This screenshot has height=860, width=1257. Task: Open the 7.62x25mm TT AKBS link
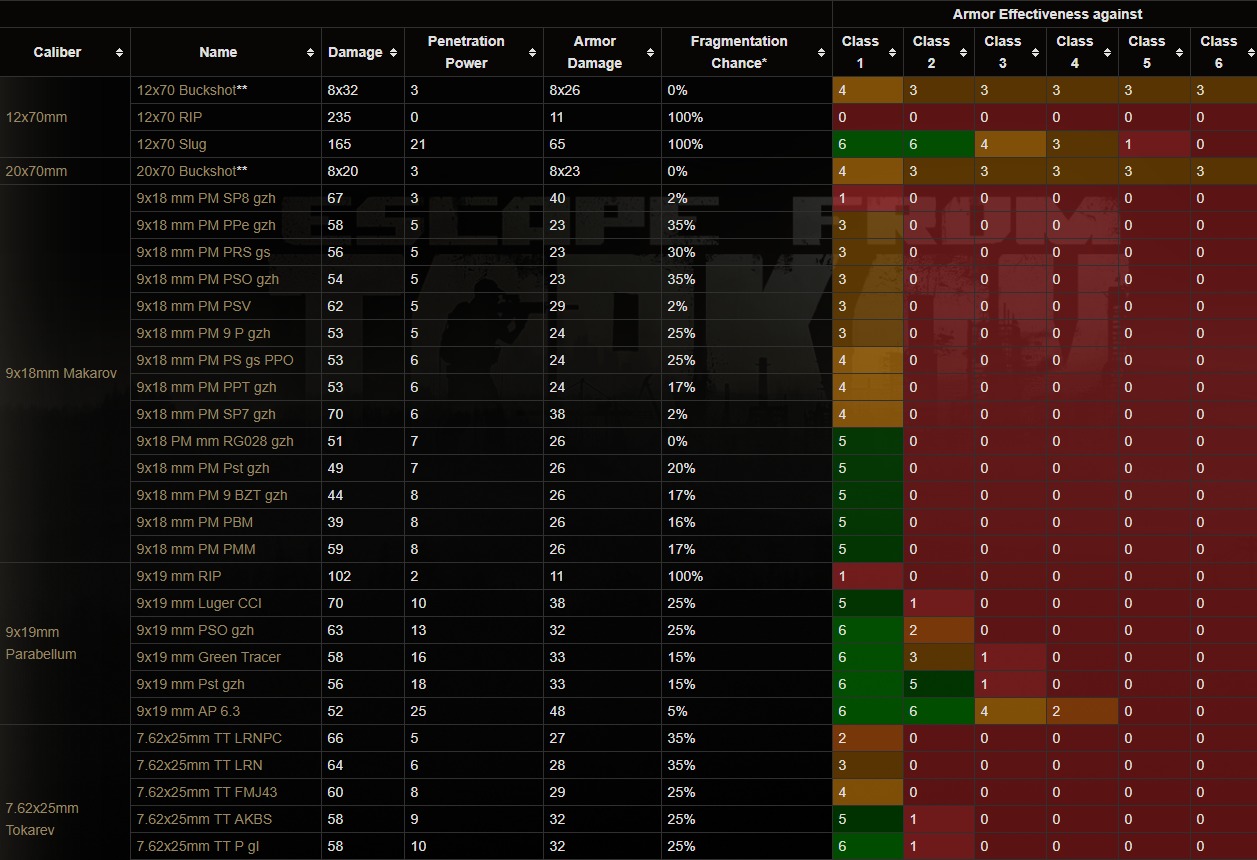click(x=204, y=819)
